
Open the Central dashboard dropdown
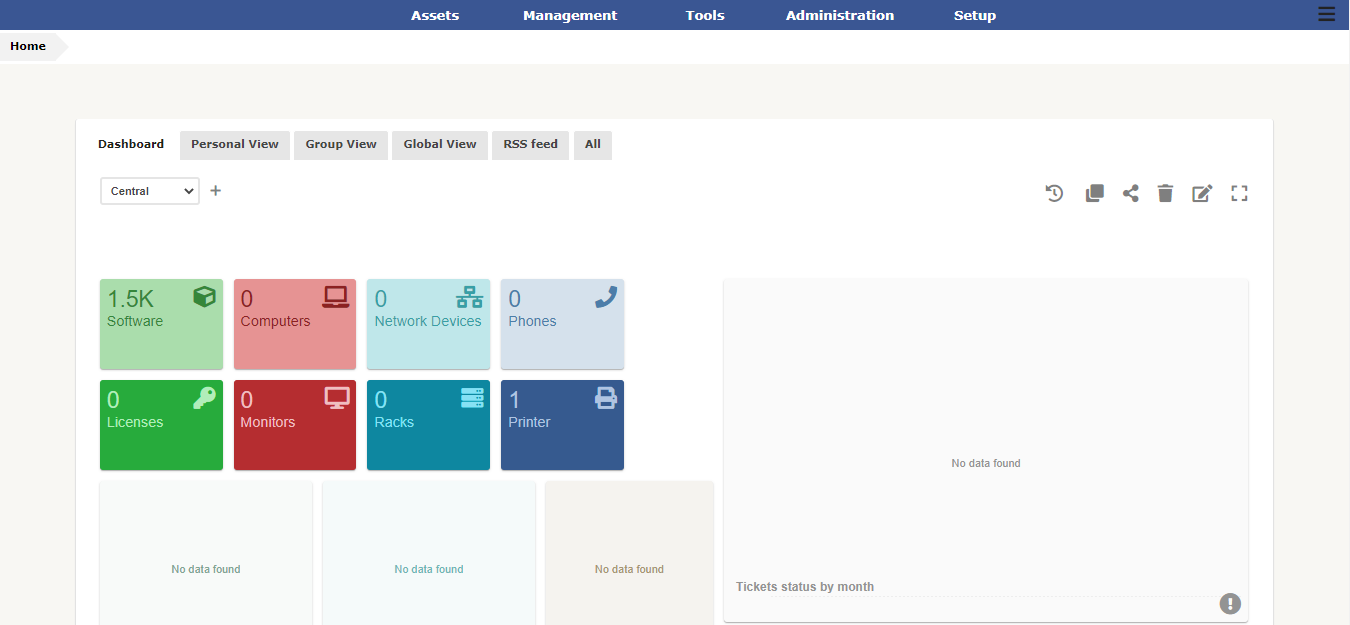(x=150, y=191)
